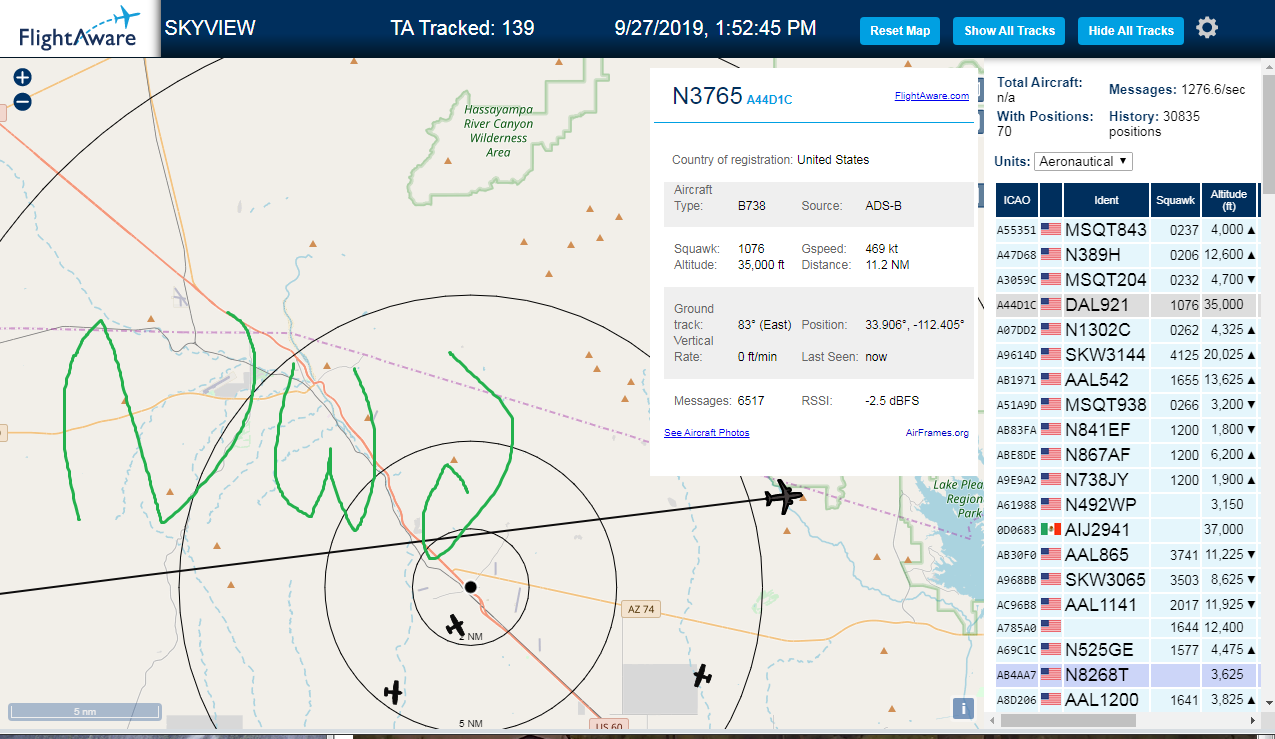
Task: Select the MSQT204 row
Action: click(x=1126, y=280)
